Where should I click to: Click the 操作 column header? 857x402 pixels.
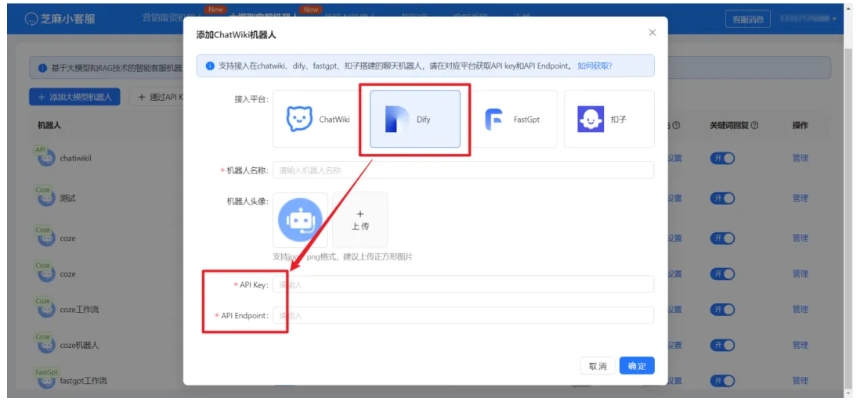coord(800,125)
